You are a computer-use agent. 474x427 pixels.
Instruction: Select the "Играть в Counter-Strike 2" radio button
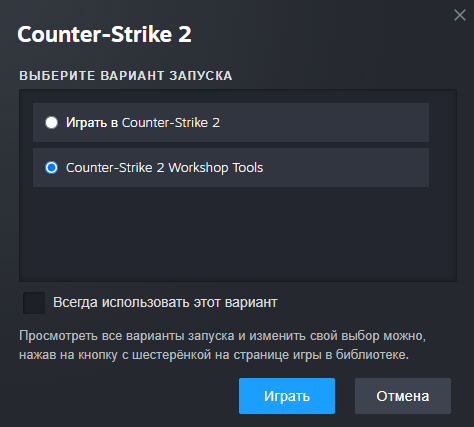(52, 122)
